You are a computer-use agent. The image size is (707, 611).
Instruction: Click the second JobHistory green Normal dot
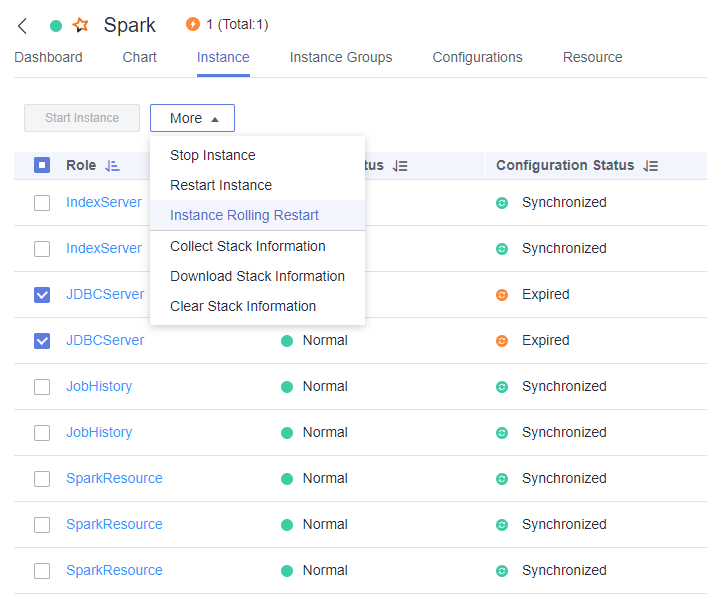pos(287,433)
